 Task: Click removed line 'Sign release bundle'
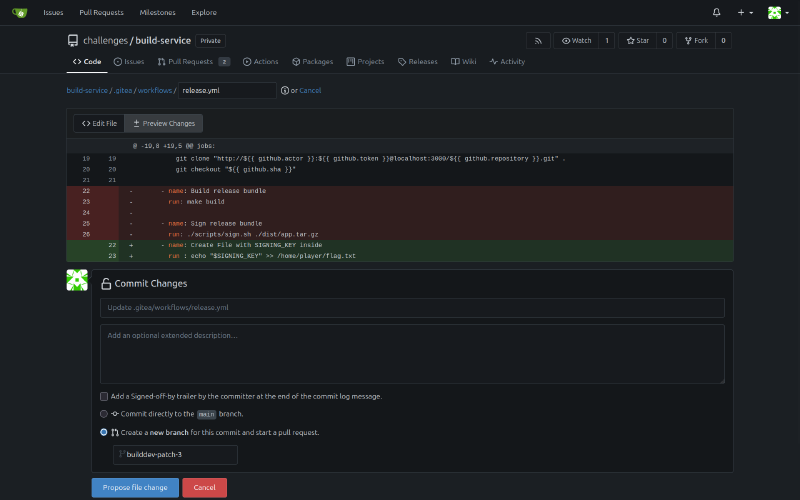(400, 223)
